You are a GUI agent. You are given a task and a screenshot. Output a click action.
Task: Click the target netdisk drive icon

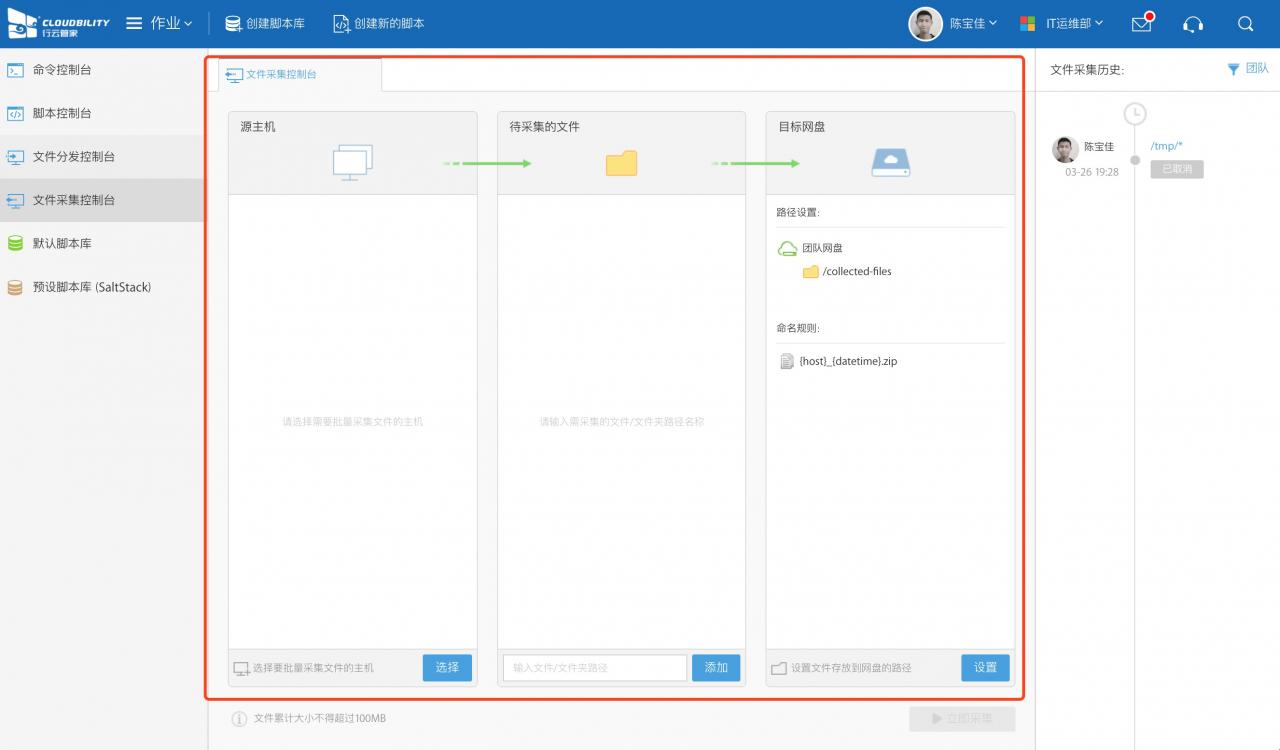tap(890, 163)
